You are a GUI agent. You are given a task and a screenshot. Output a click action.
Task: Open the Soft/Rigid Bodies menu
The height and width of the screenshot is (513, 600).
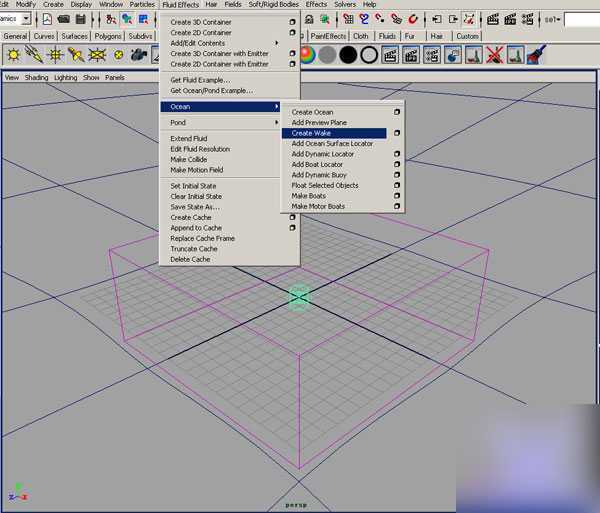tap(274, 5)
